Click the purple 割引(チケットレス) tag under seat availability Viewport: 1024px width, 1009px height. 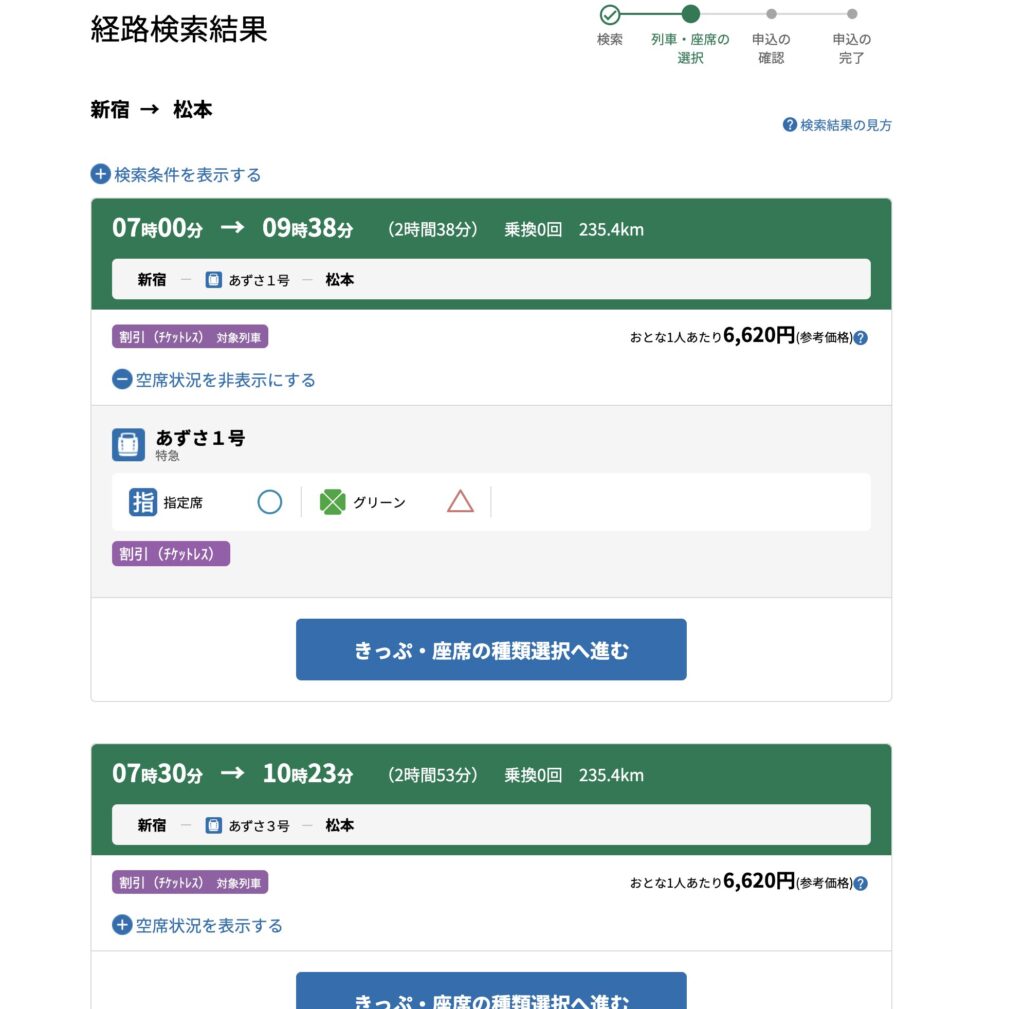click(171, 554)
